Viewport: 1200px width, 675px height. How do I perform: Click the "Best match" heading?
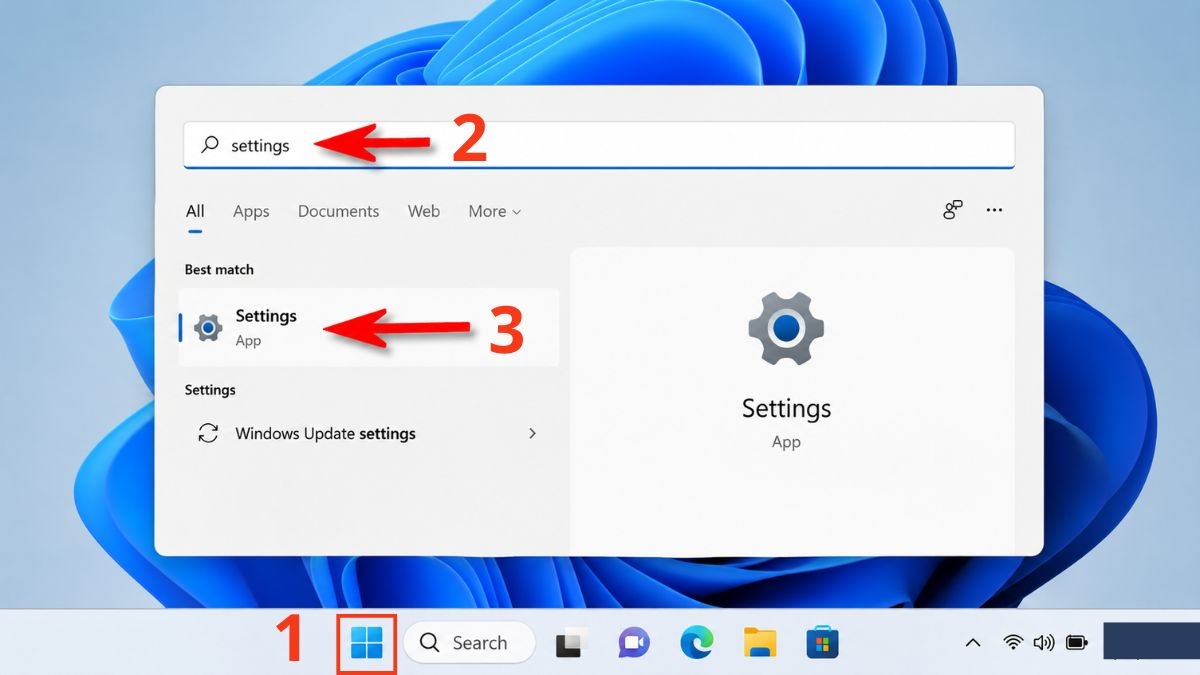(x=219, y=270)
